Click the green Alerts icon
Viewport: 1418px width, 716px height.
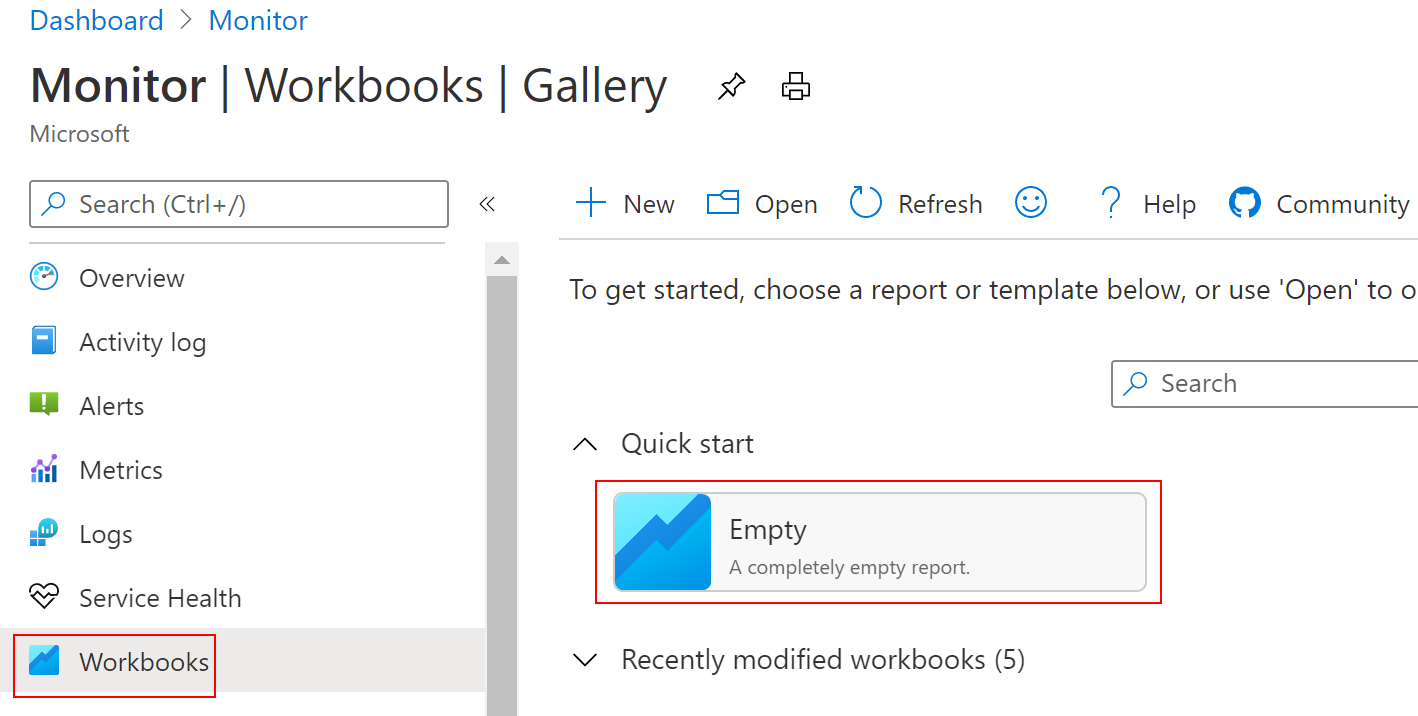44,405
